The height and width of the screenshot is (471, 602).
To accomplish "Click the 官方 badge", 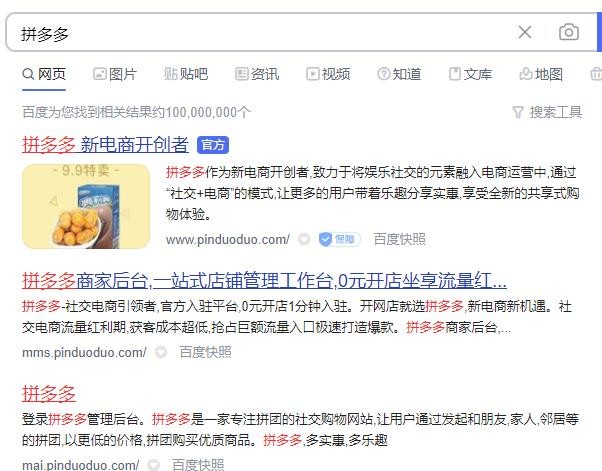I will tap(213, 145).
